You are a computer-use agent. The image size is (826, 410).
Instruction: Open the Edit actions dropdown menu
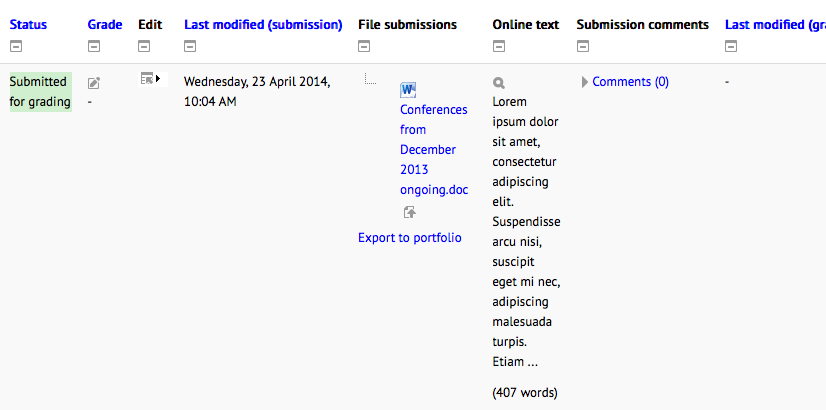[150, 79]
